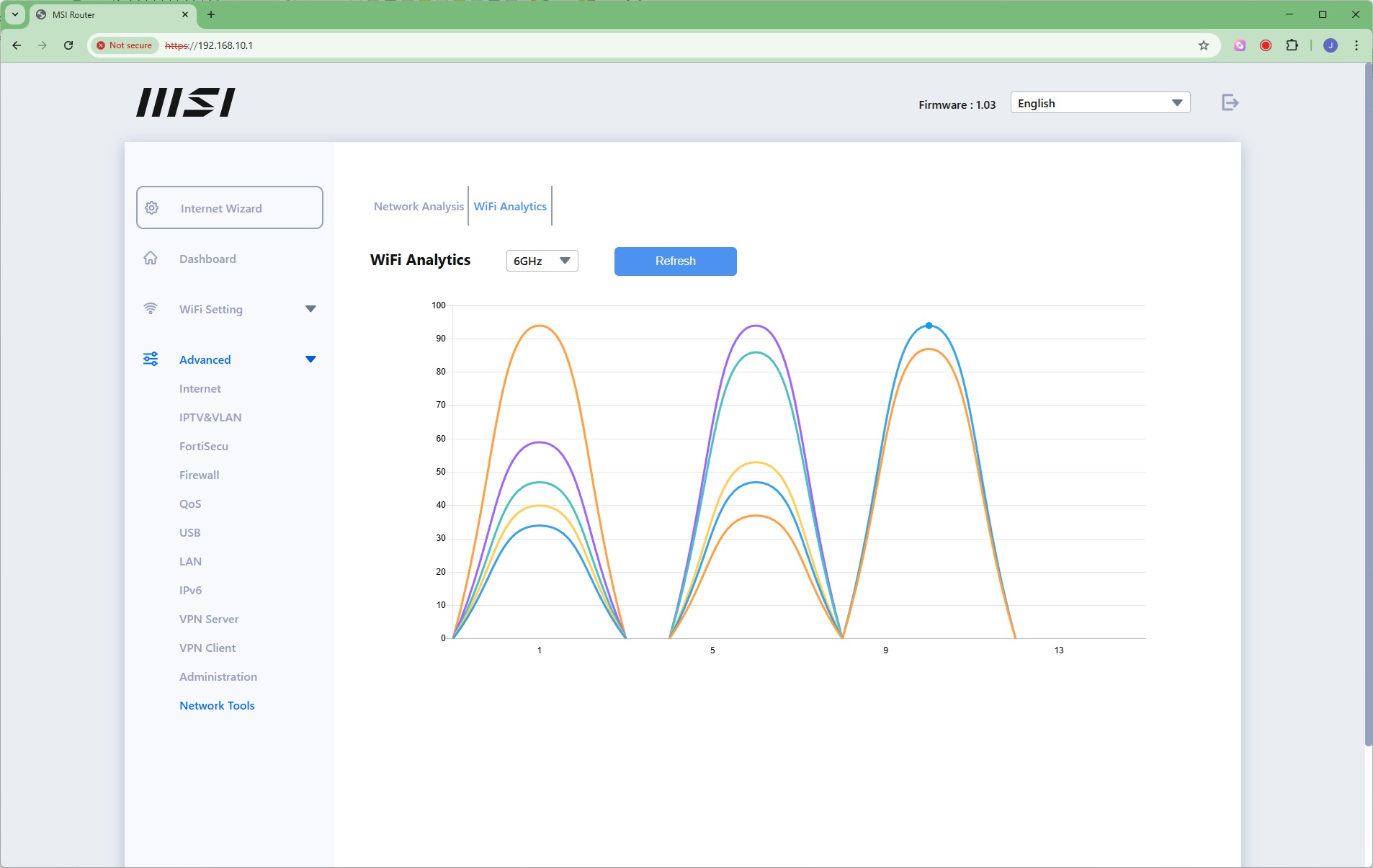
Task: Expand the WiFi Setting submenu arrow
Action: (x=310, y=309)
